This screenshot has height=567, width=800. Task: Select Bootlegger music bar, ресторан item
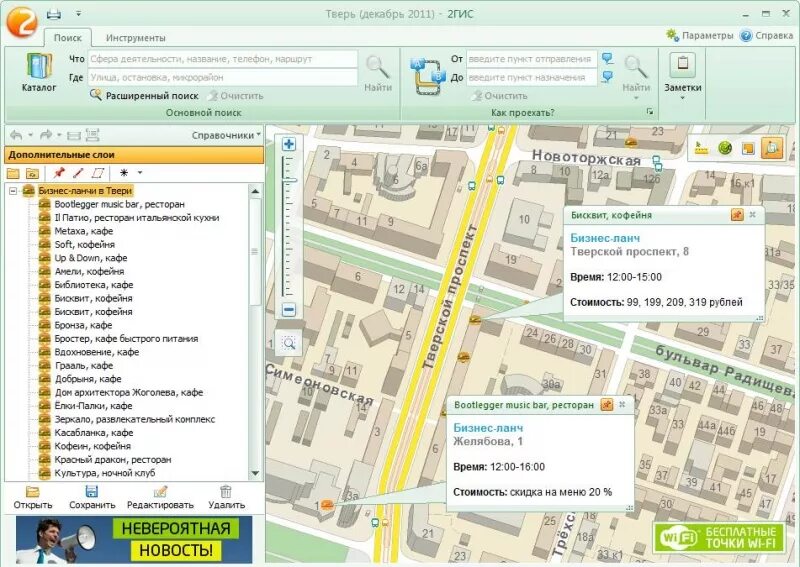119,204
